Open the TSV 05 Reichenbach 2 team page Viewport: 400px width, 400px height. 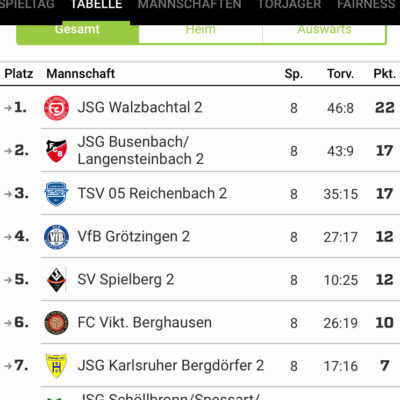[152, 194]
